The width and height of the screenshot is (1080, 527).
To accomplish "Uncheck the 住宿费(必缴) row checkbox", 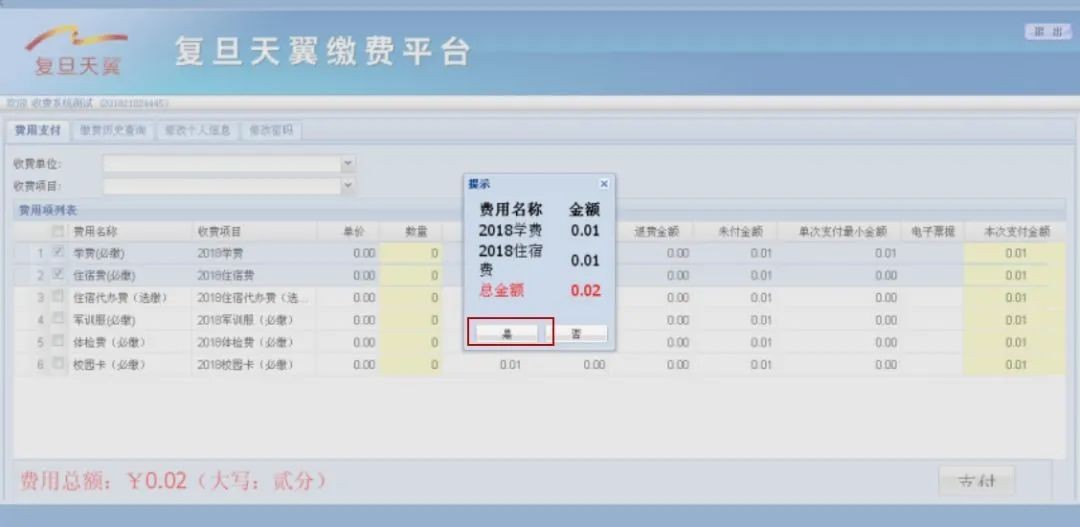I will coord(57,275).
